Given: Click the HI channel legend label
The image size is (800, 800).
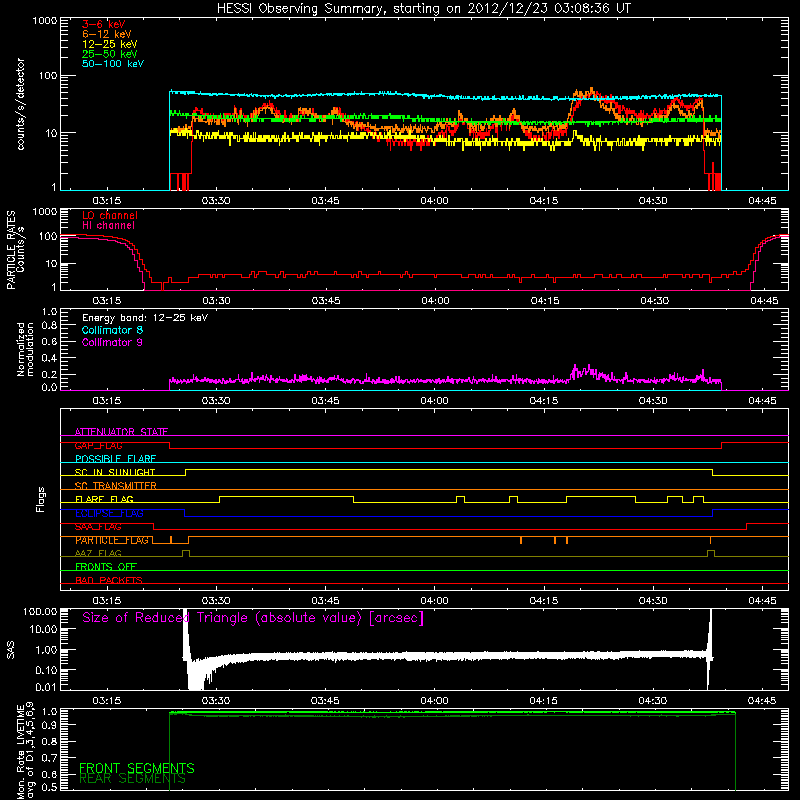Looking at the screenshot, I should [108, 226].
